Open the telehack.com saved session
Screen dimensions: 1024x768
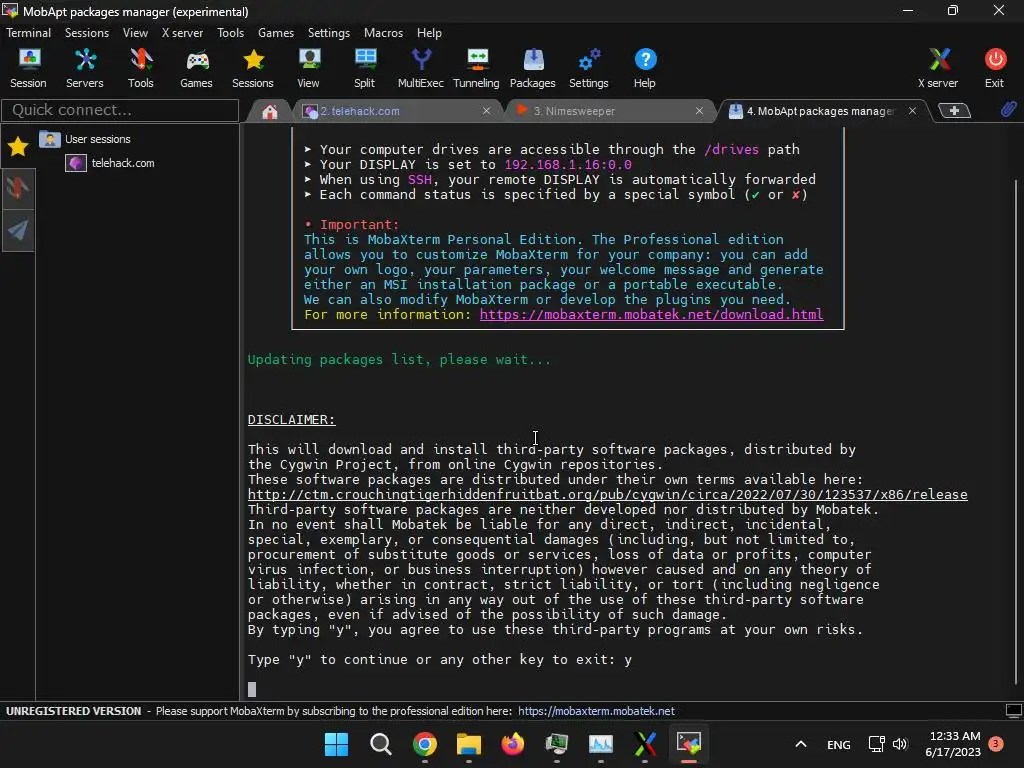110,163
